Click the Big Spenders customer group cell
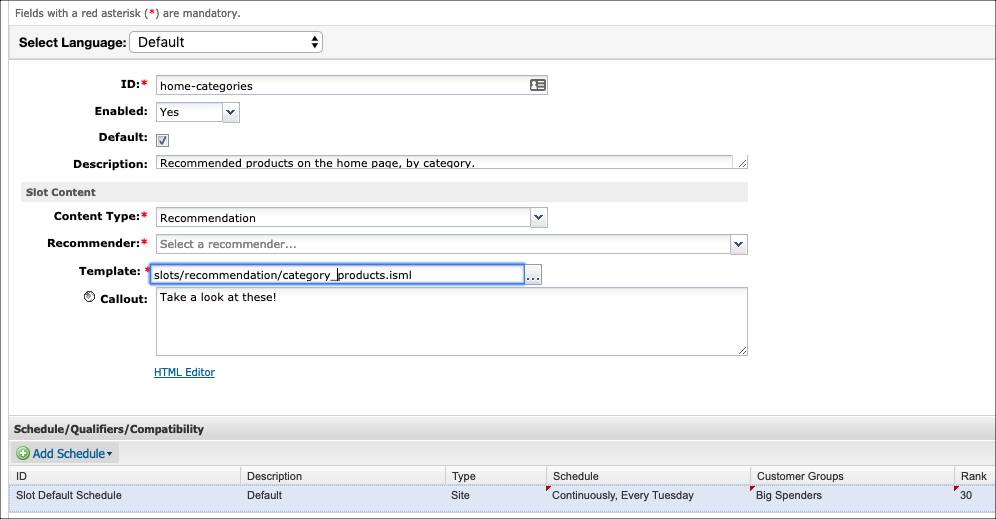Image resolution: width=996 pixels, height=519 pixels. pyautogui.click(x=852, y=495)
